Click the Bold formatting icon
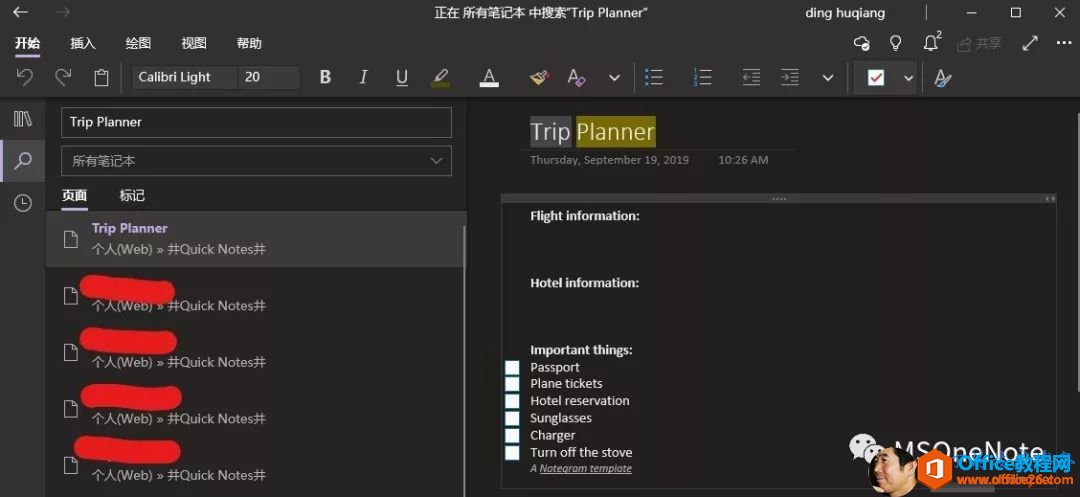 (325, 78)
